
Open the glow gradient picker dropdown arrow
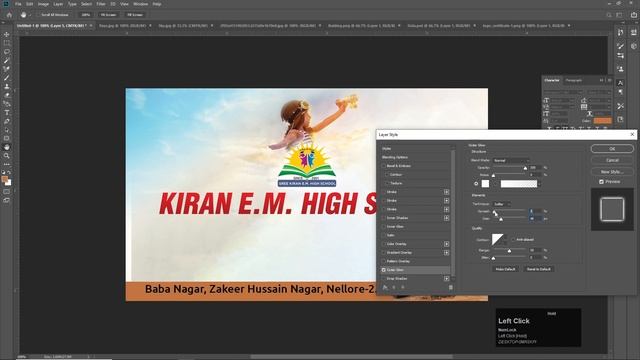pyautogui.click(x=539, y=184)
